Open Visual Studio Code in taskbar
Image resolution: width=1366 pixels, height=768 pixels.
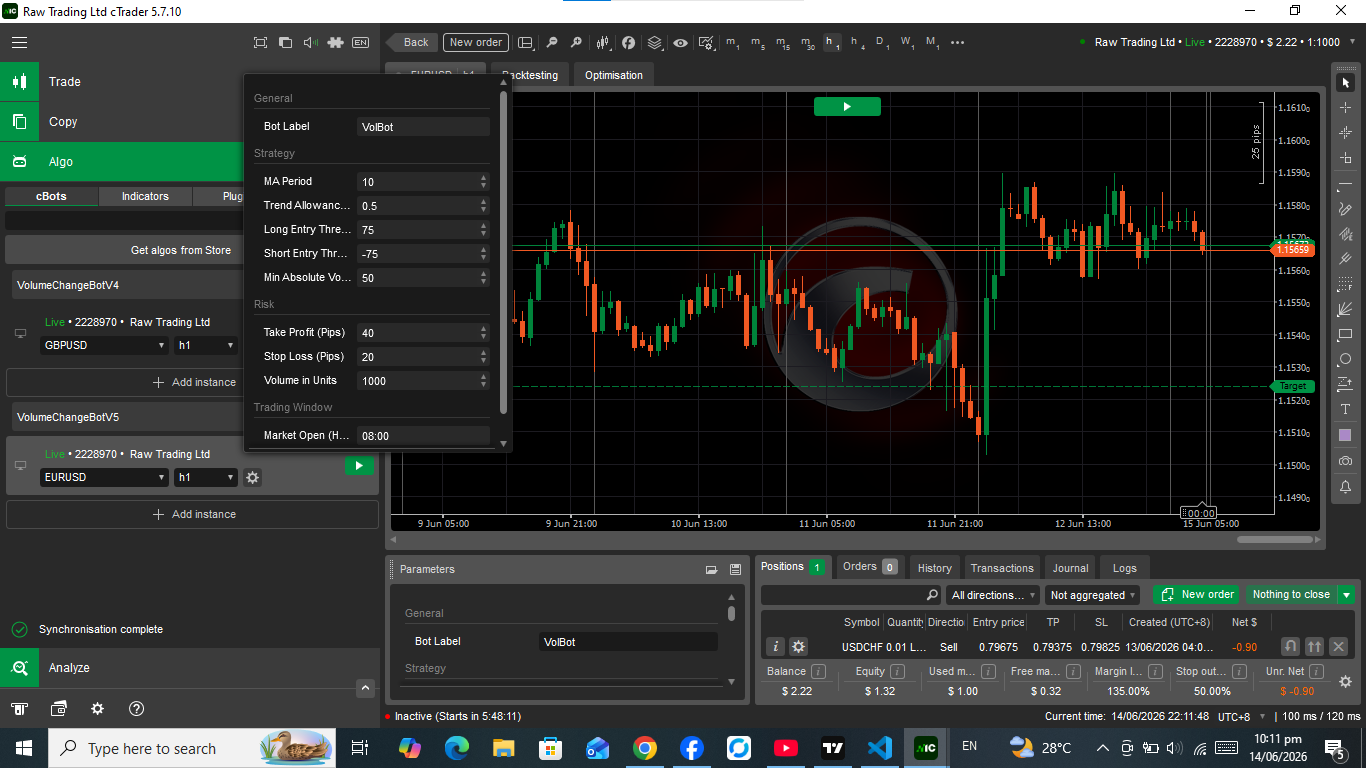pos(879,748)
